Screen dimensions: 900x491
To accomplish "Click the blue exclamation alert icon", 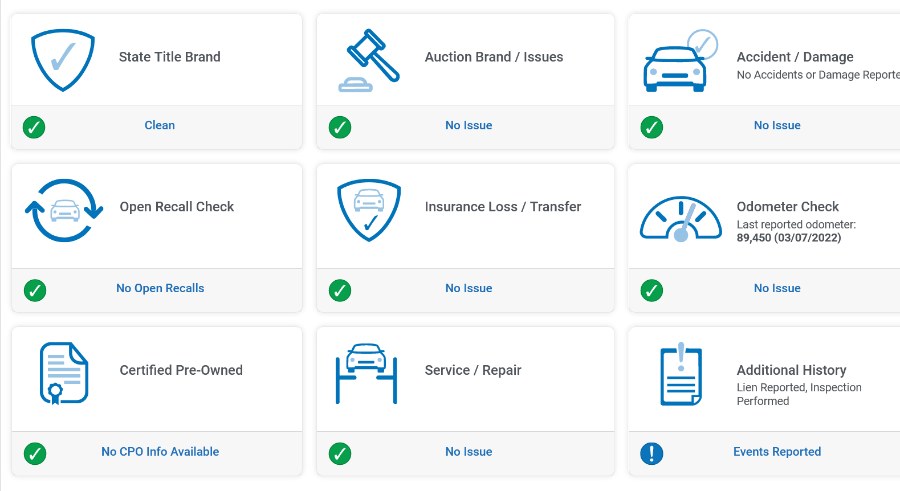I will coord(651,453).
